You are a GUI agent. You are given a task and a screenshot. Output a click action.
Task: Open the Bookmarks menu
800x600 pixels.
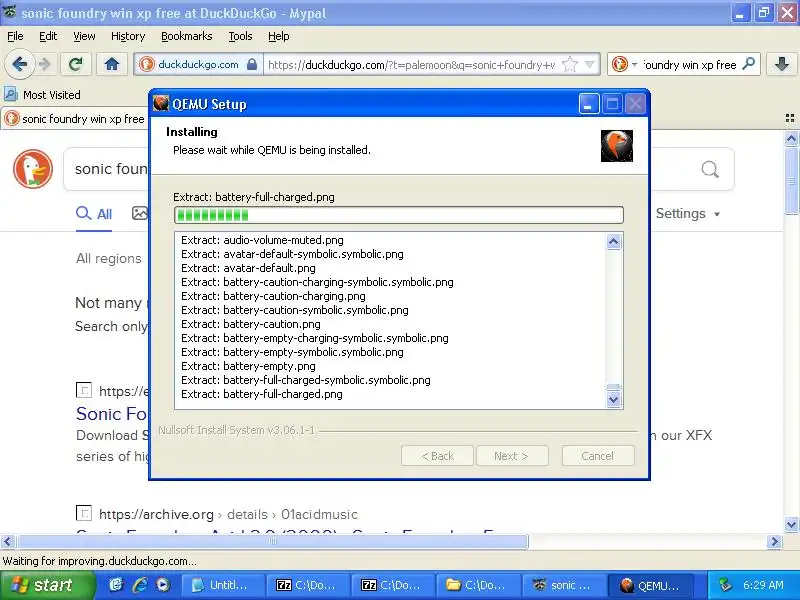click(187, 36)
